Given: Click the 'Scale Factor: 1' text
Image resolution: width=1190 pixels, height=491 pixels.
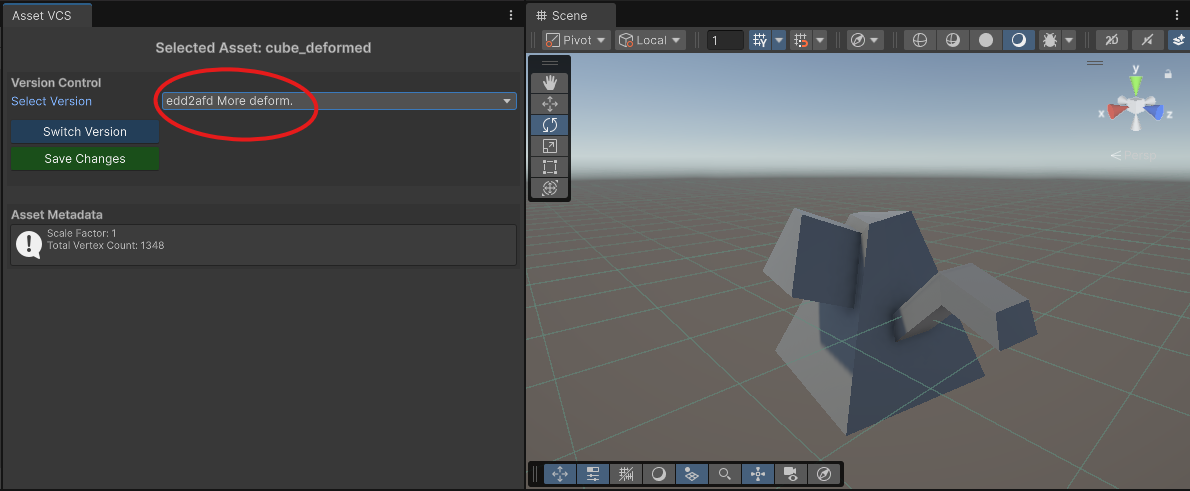Looking at the screenshot, I should (82, 233).
